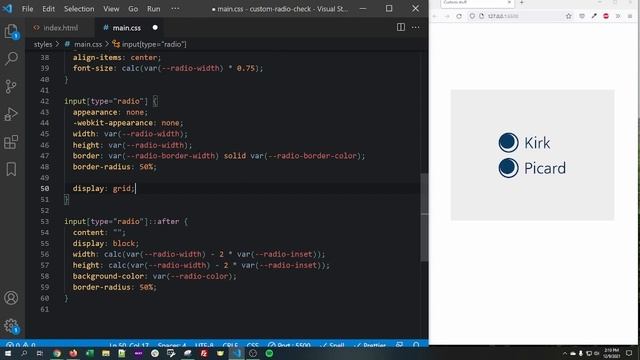This screenshot has width=640, height=360.
Task: Open the CSS language mode selector
Action: tap(253, 345)
